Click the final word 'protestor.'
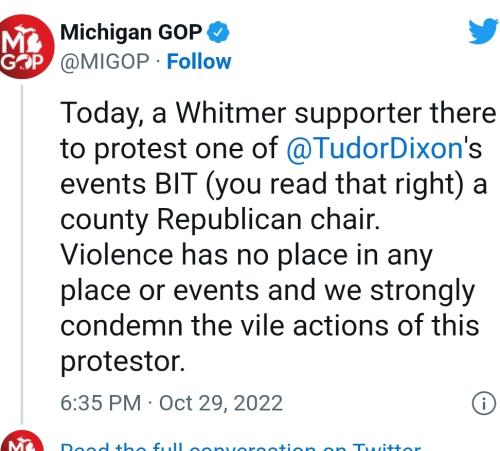Screen dimensions: 500x451 123,362
